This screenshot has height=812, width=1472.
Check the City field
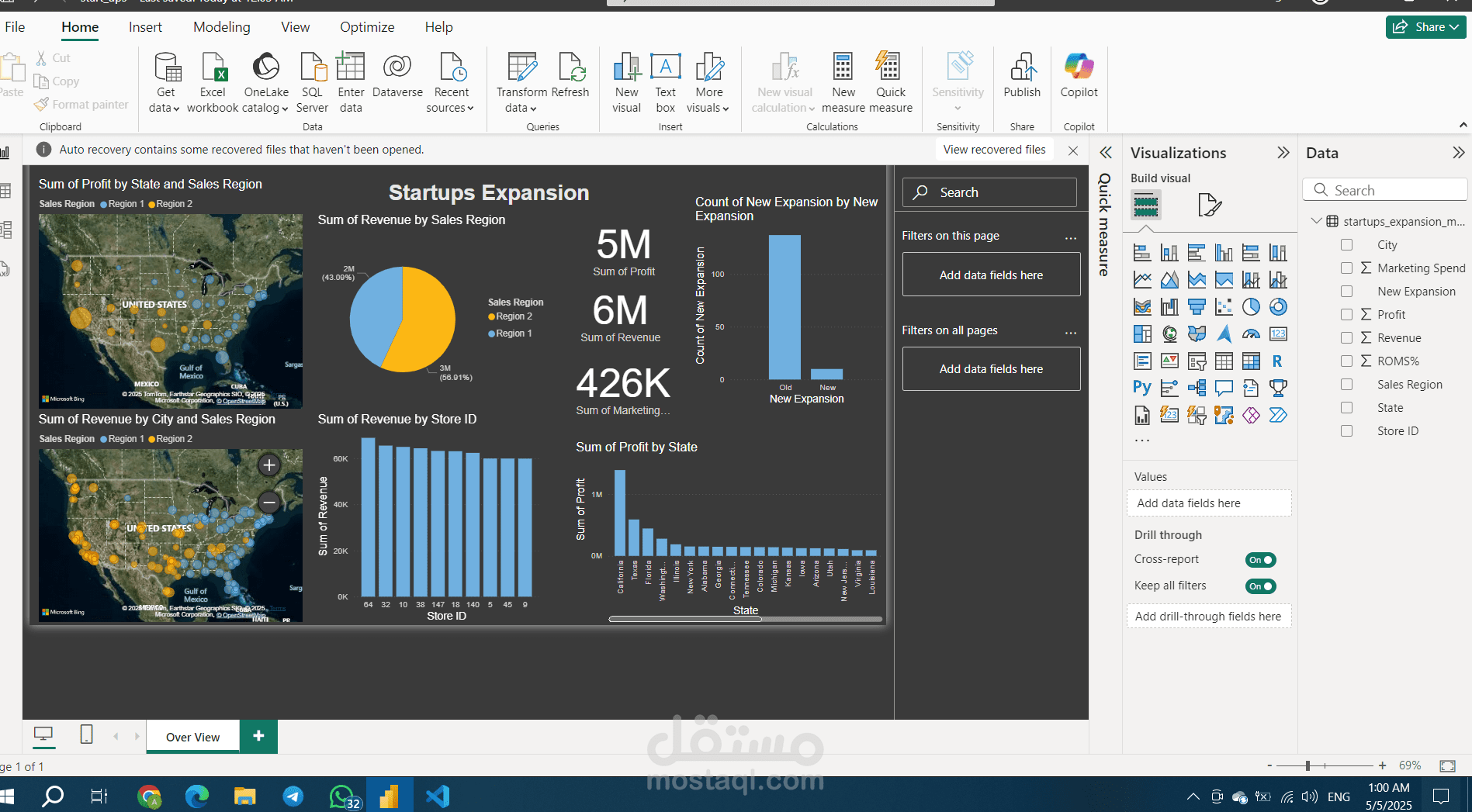pyautogui.click(x=1346, y=244)
